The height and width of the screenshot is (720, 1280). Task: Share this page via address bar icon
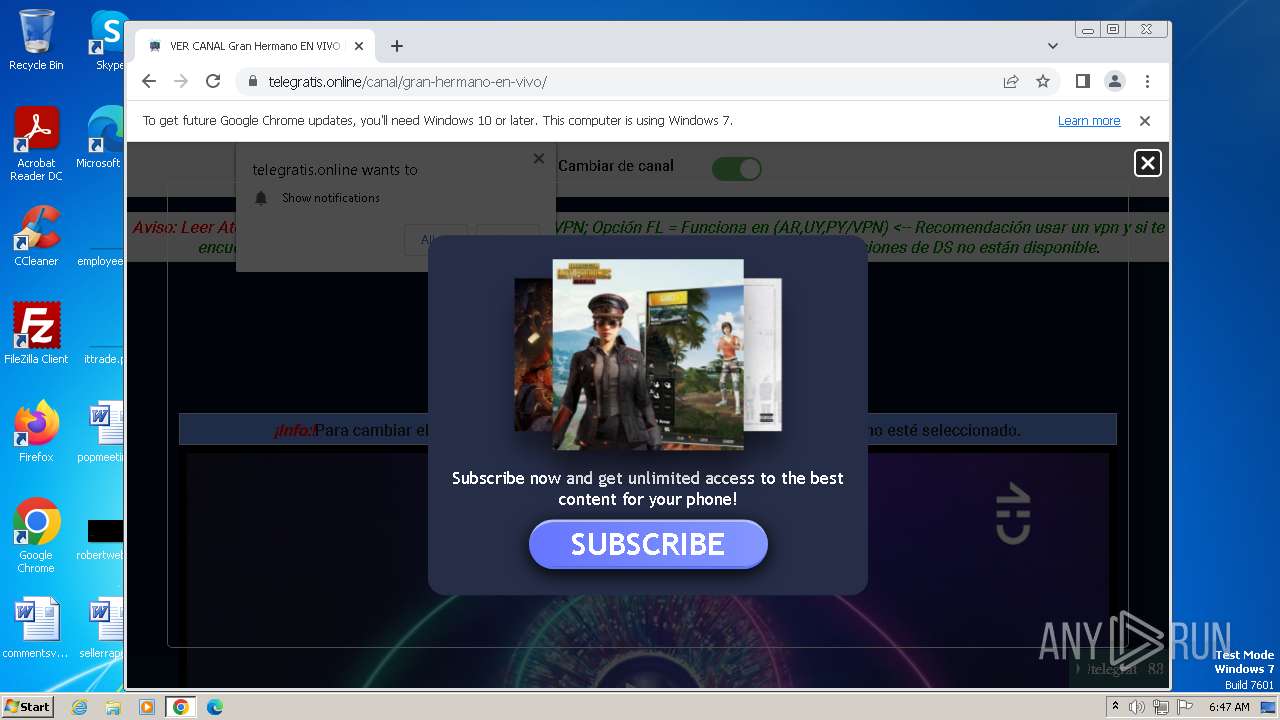coord(1011,81)
